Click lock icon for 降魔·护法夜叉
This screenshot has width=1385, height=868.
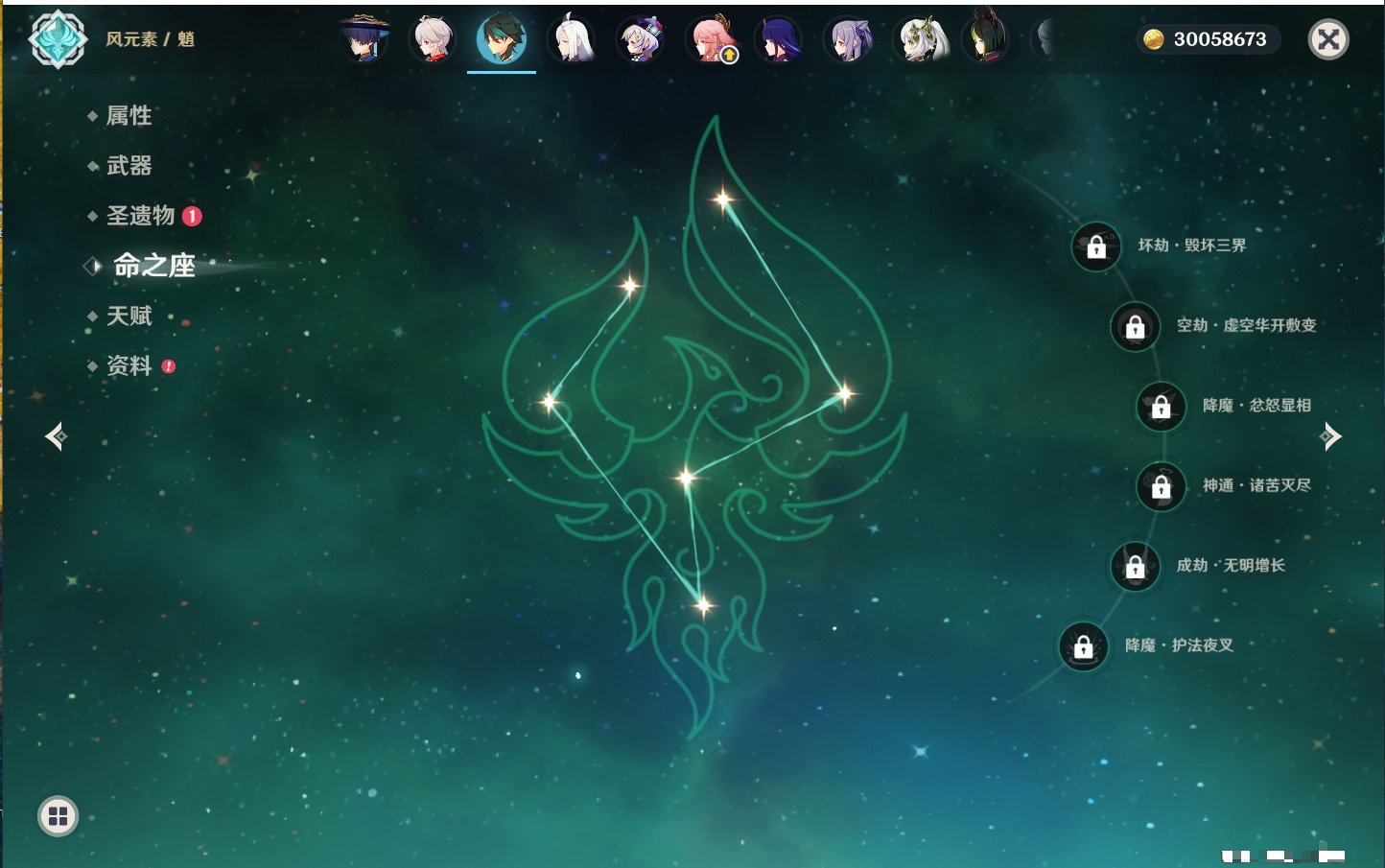tap(1083, 646)
